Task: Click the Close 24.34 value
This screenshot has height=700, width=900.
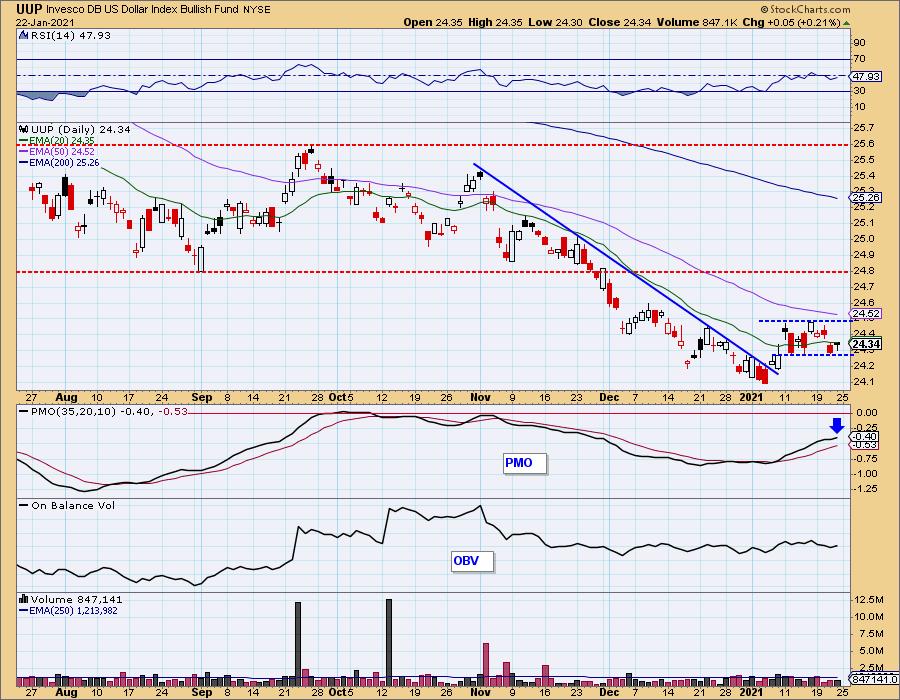Action: tap(620, 22)
